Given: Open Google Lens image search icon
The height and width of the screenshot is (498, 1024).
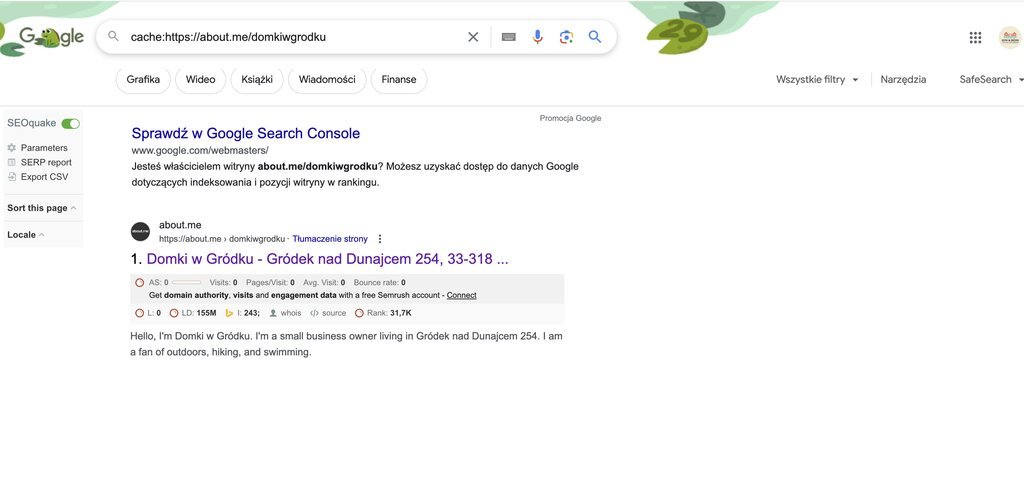Looking at the screenshot, I should 566,37.
